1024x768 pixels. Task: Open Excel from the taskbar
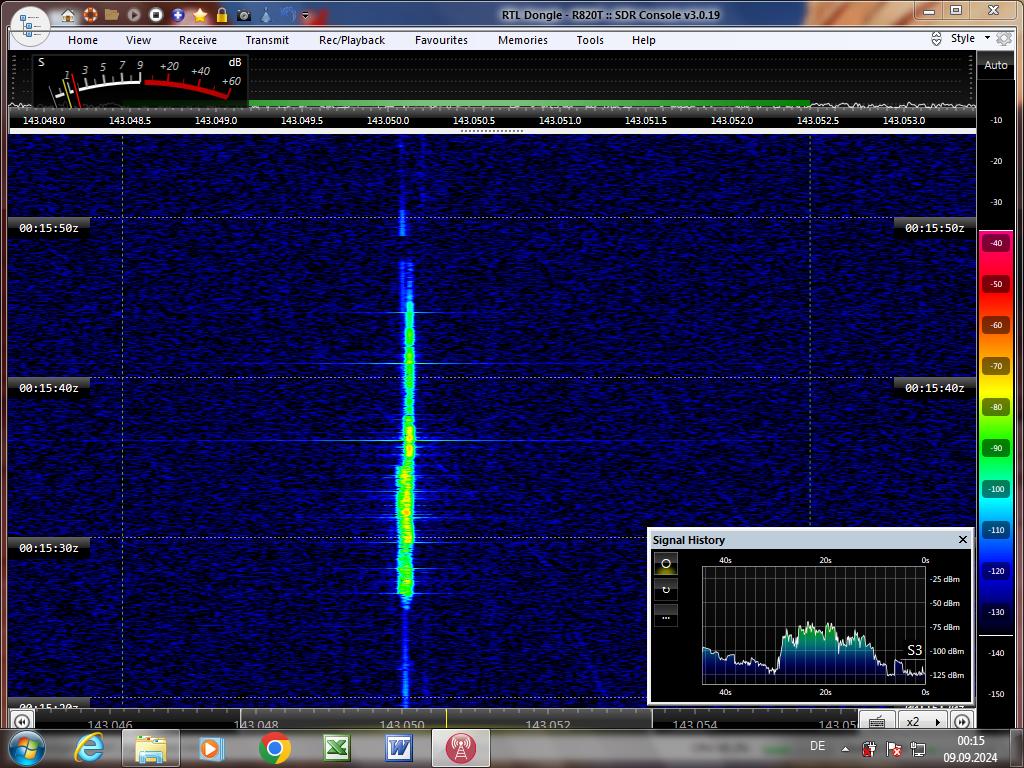(337, 748)
